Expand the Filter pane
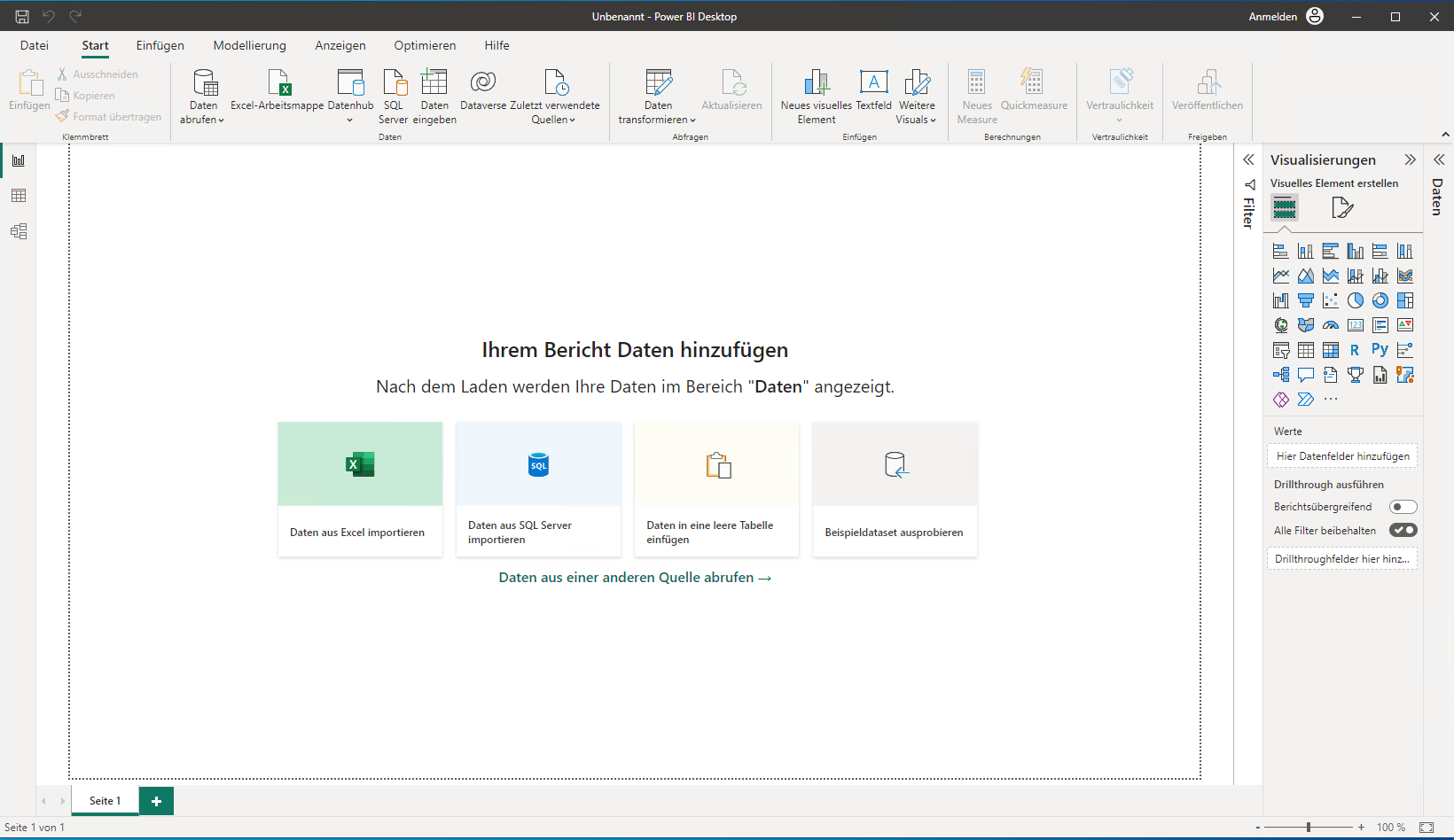The image size is (1454, 840). tap(1248, 160)
